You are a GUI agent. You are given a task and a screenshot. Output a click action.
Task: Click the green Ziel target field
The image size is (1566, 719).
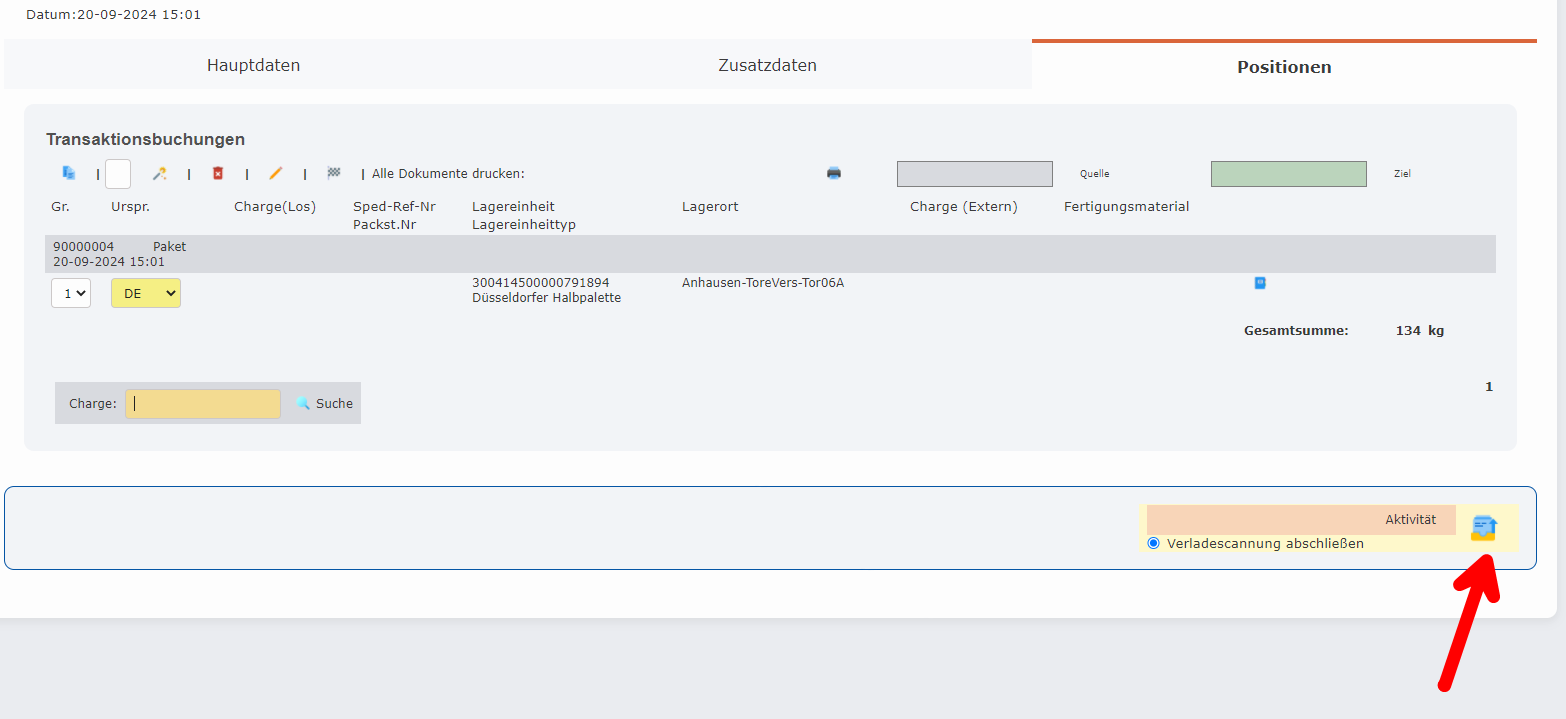point(1288,174)
